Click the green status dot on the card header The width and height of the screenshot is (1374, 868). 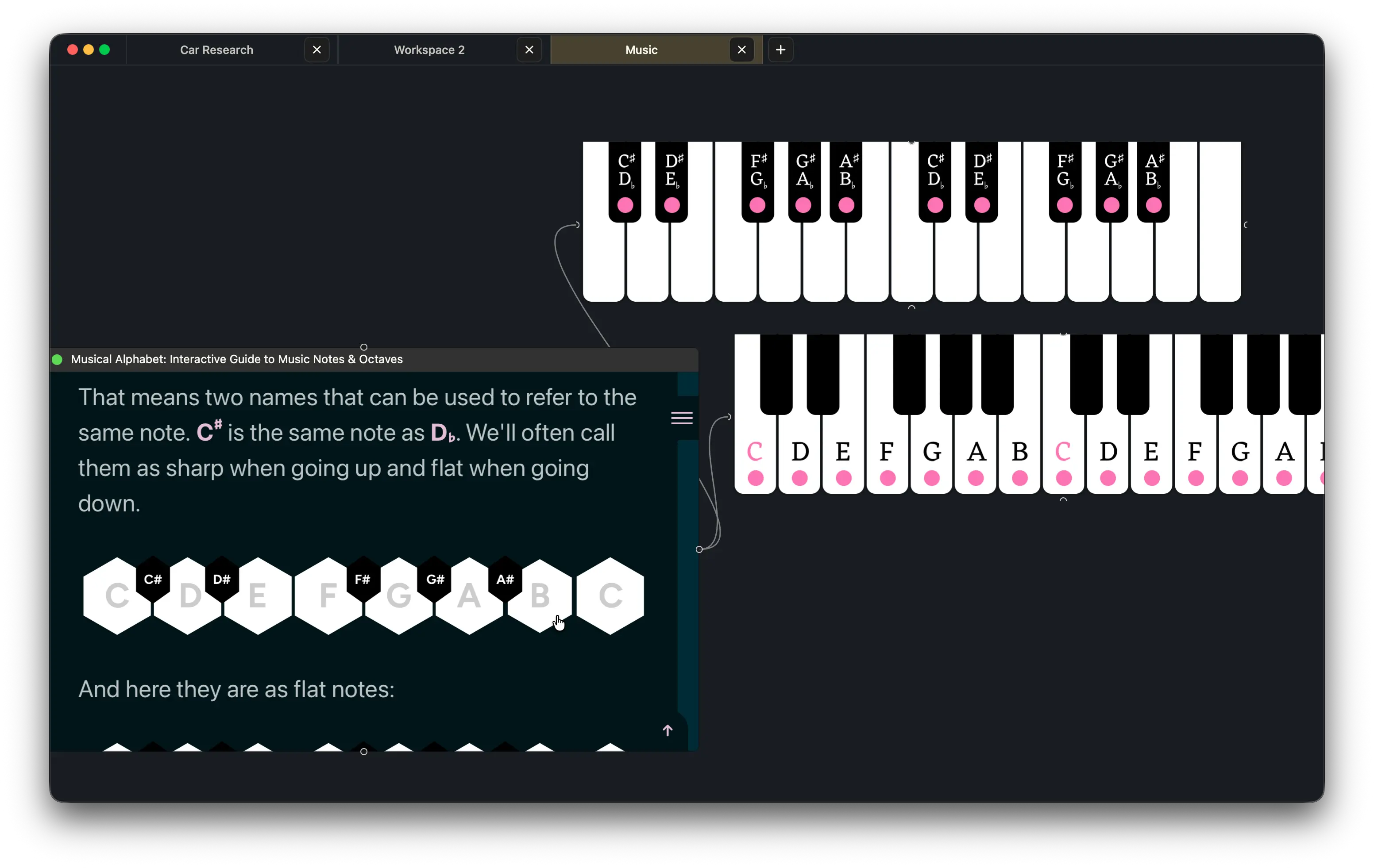pos(57,359)
